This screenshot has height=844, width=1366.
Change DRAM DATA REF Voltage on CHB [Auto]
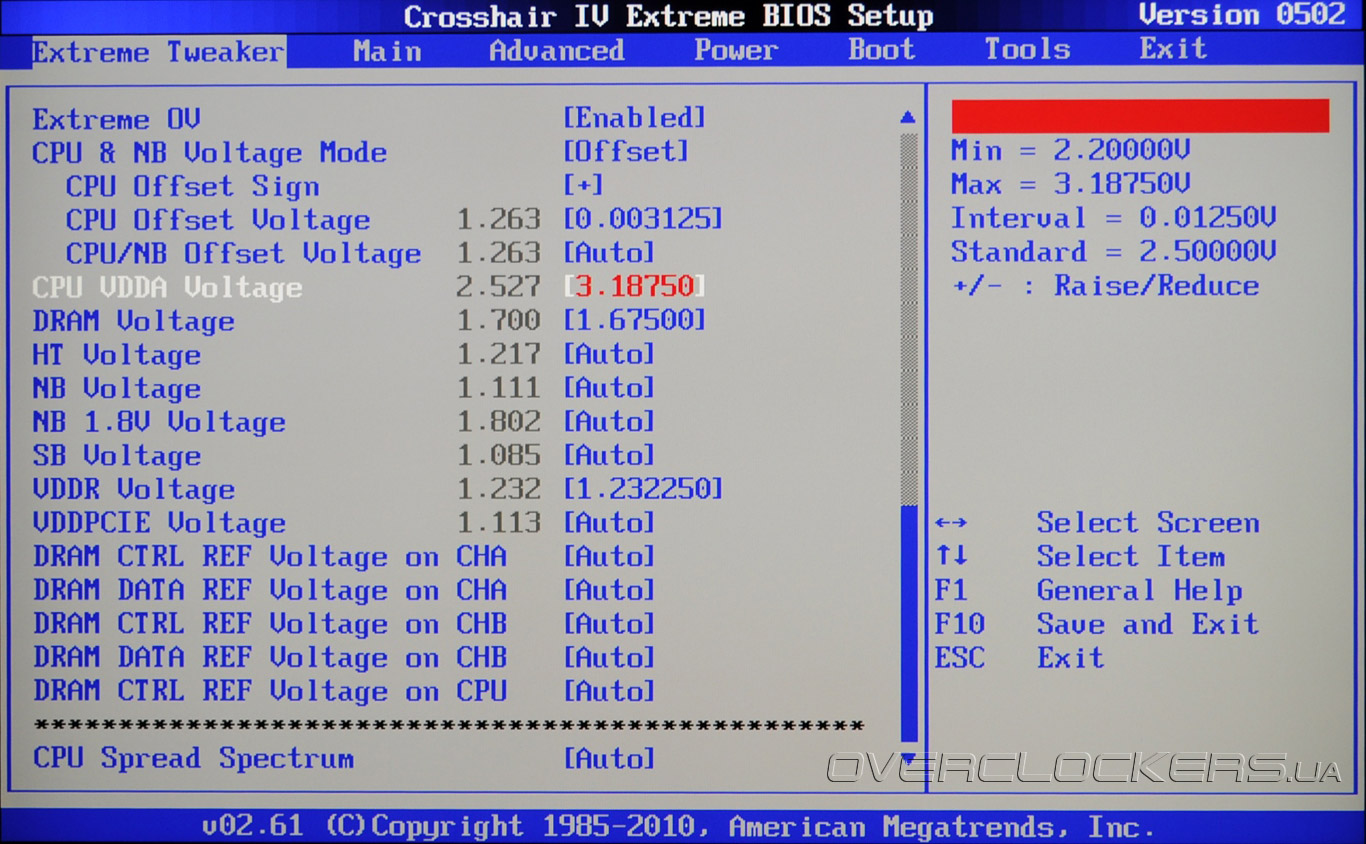click(x=609, y=658)
